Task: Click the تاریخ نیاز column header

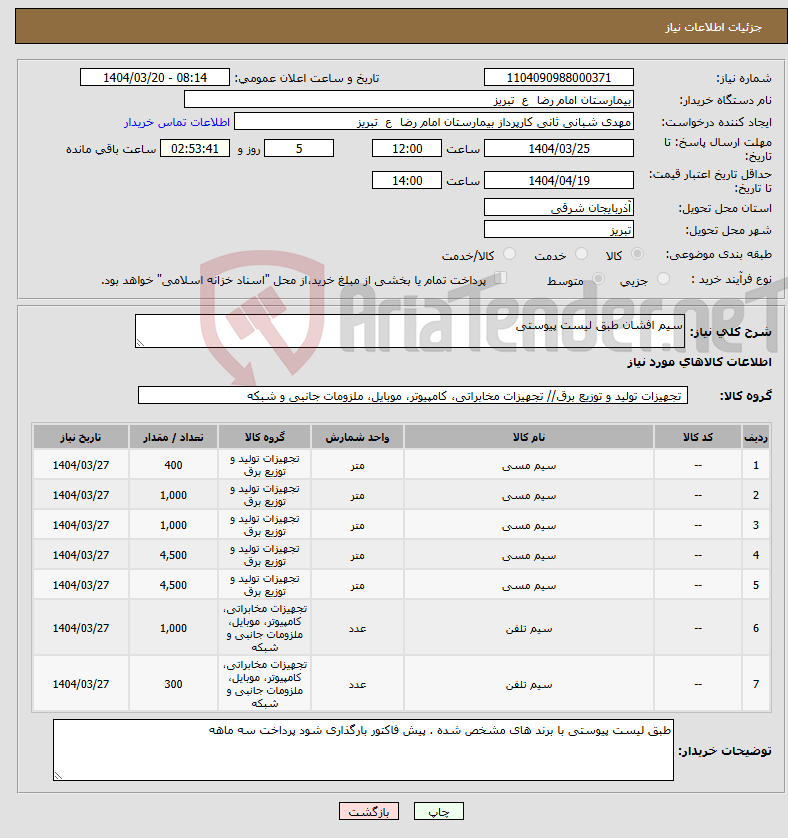Action: pos(81,437)
